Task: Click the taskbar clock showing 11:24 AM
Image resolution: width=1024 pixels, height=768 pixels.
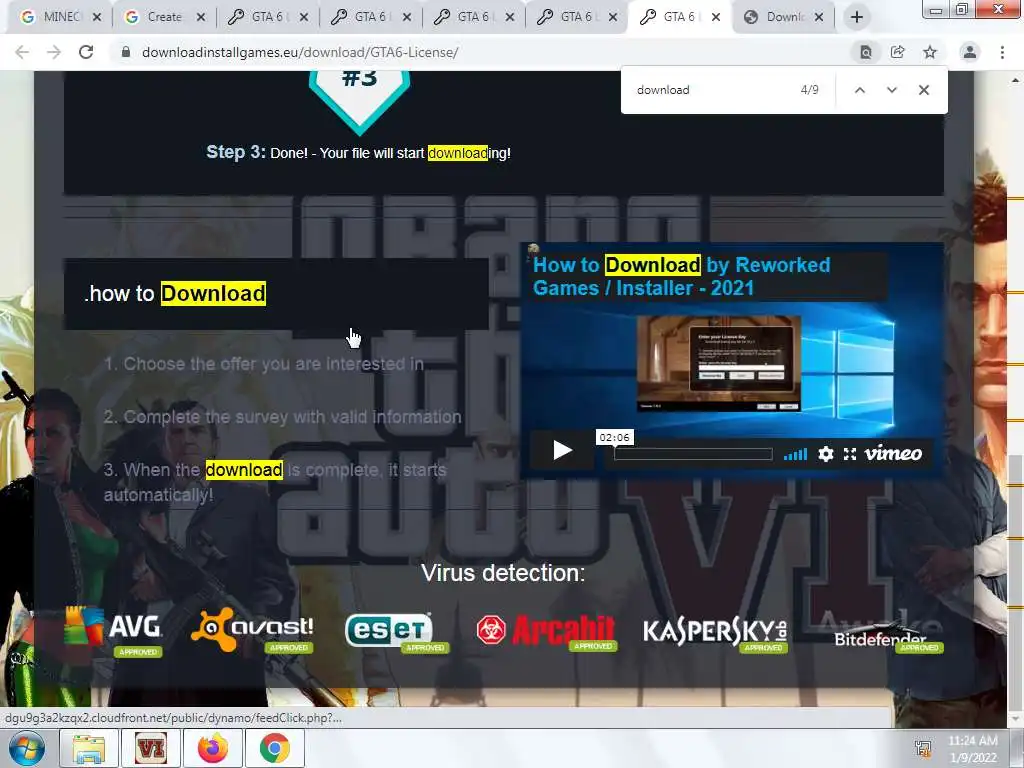Action: [x=972, y=748]
